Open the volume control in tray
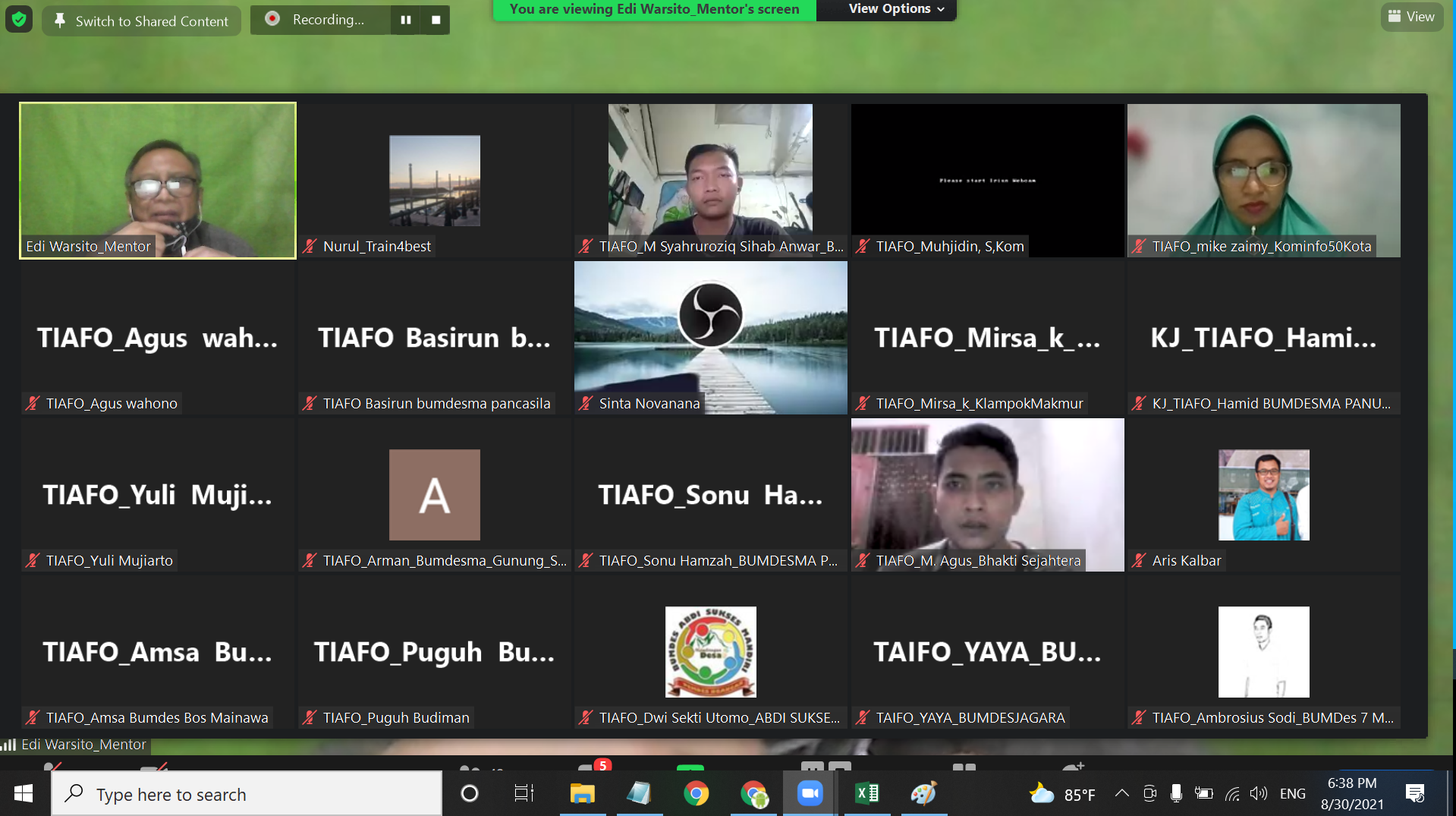 tap(1258, 794)
